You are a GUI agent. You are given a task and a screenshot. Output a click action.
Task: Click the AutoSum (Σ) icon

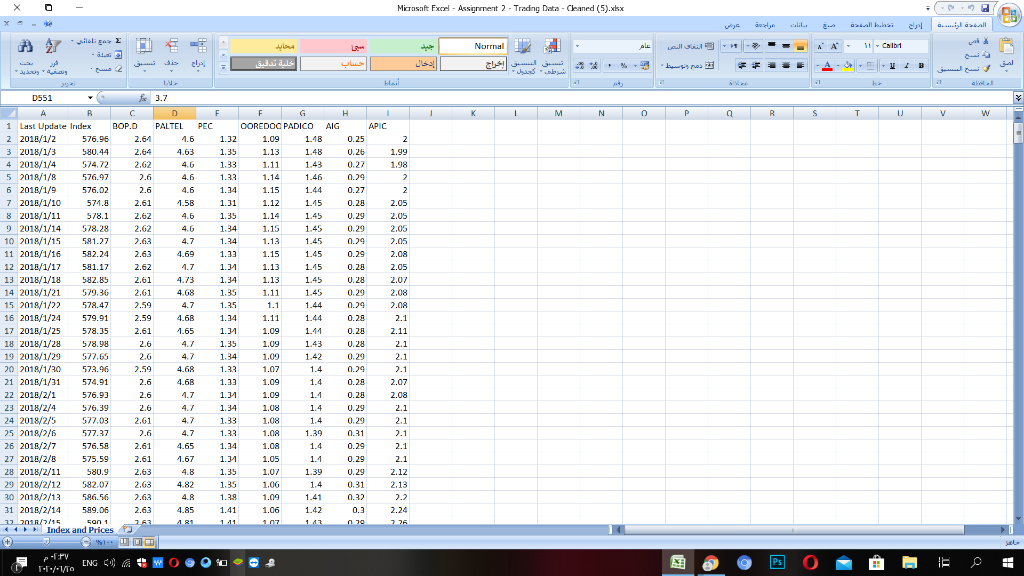tap(117, 39)
